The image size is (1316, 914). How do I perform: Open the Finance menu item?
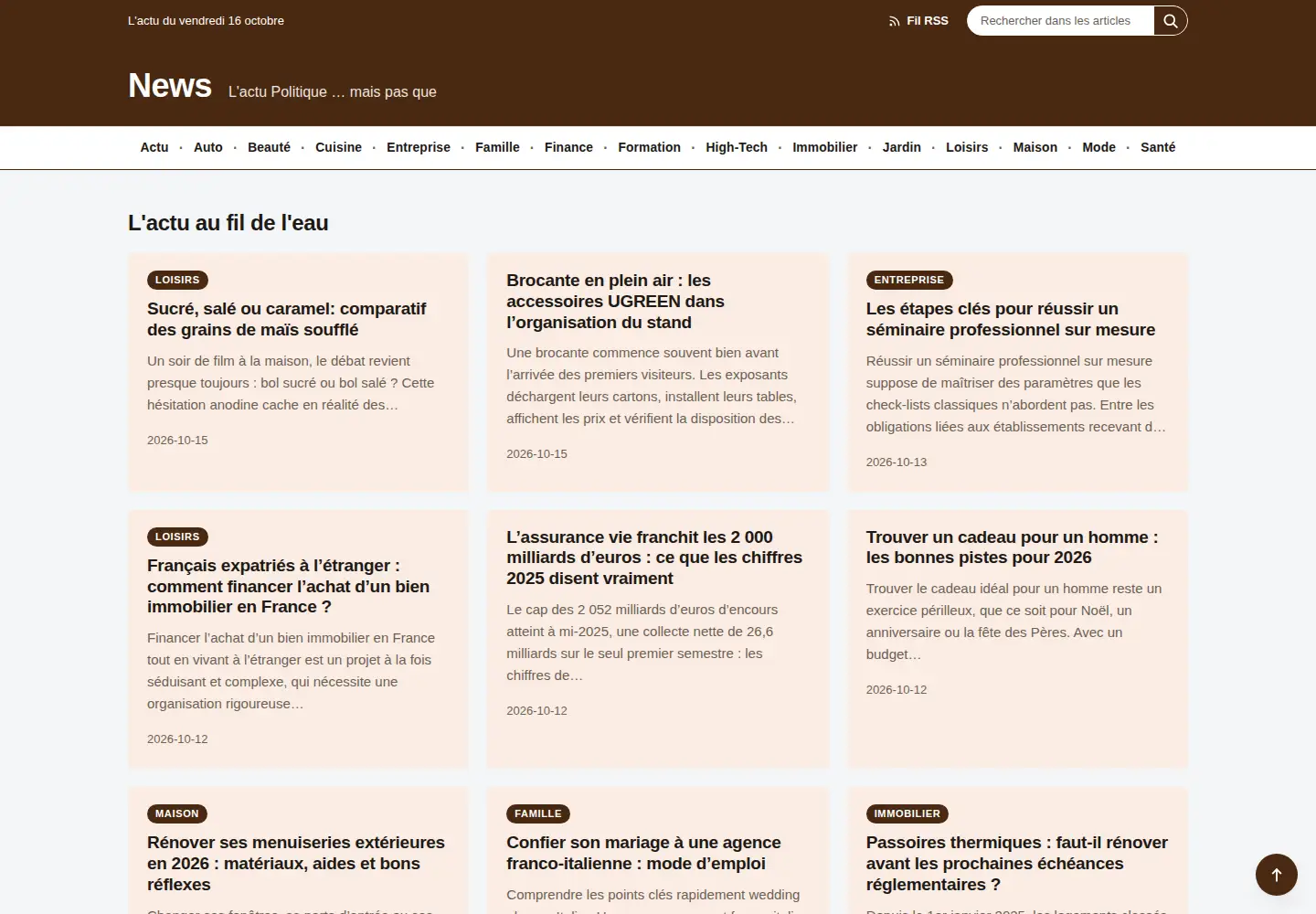pyautogui.click(x=568, y=147)
